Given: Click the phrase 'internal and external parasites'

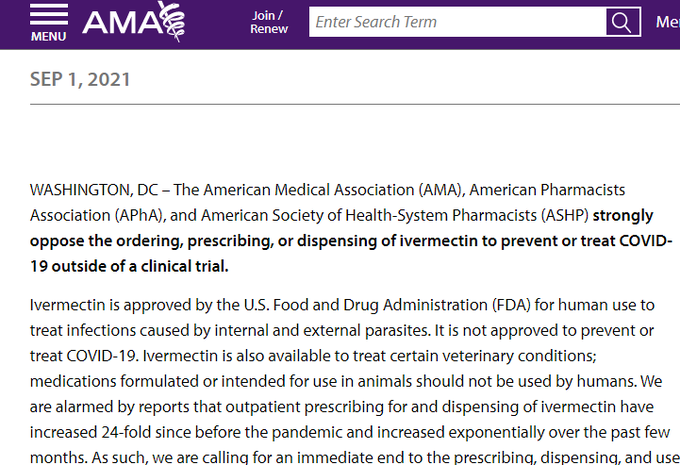Looking at the screenshot, I should point(323,331).
